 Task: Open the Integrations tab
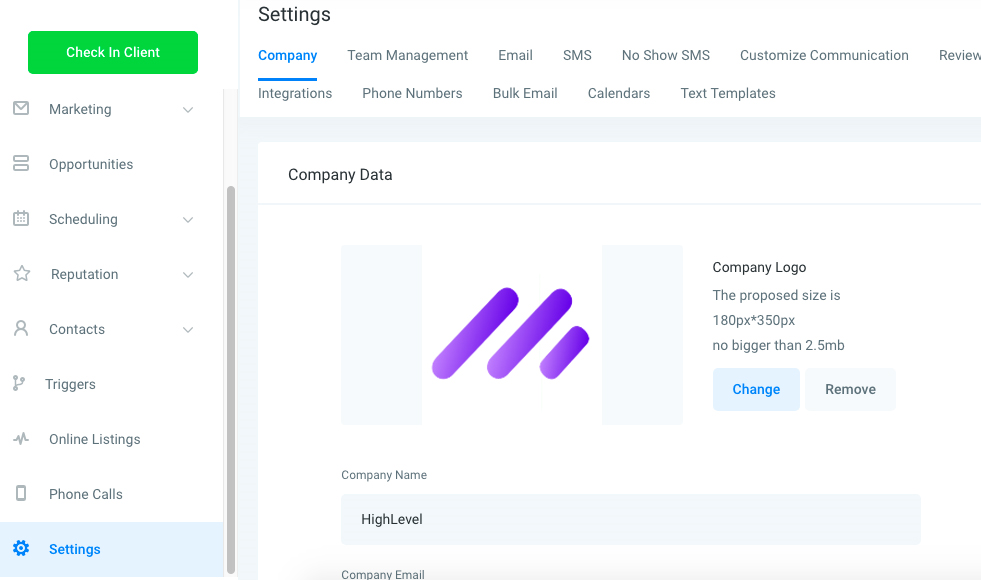click(x=295, y=93)
